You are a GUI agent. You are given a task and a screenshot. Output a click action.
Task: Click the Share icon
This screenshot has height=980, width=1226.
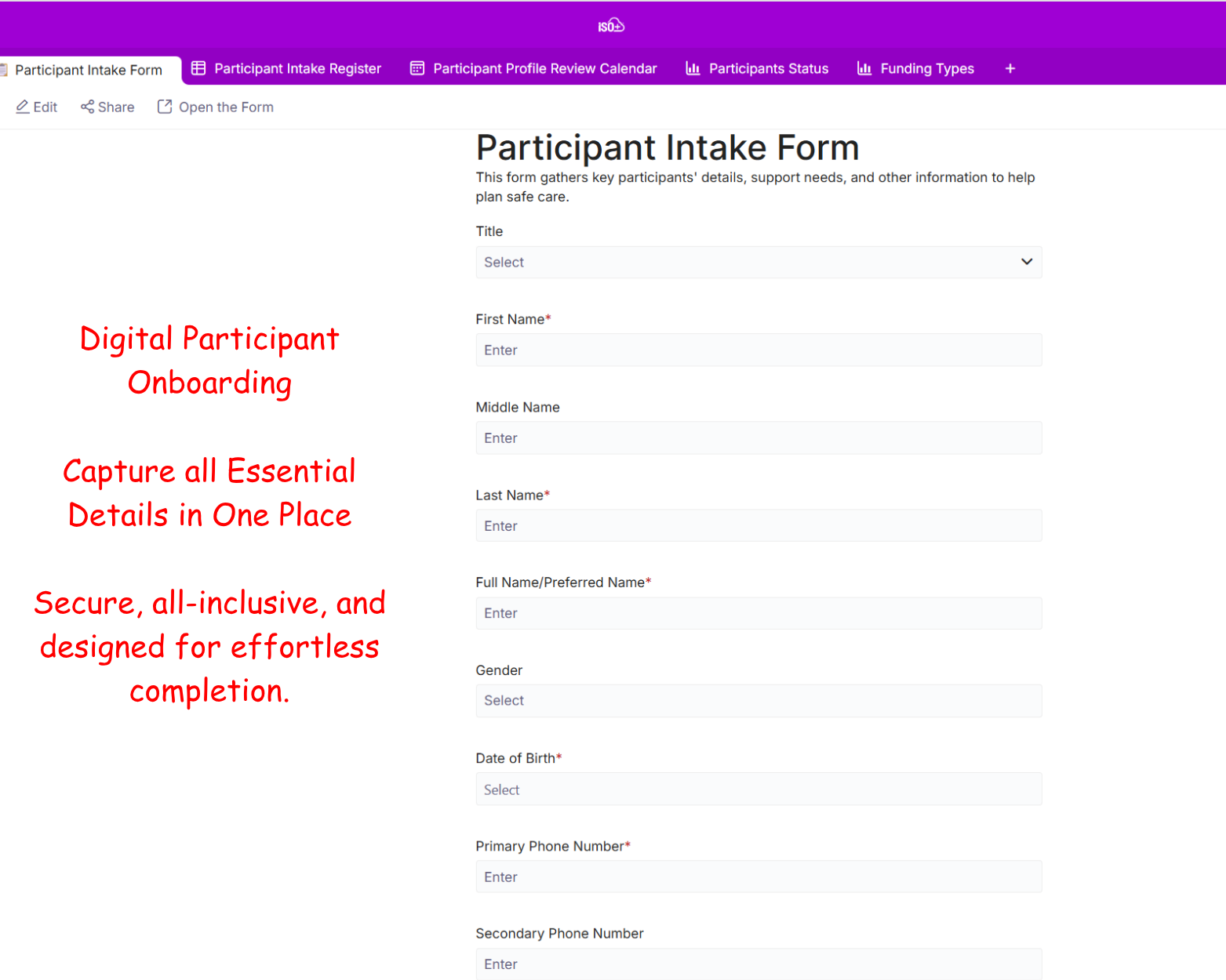point(87,107)
